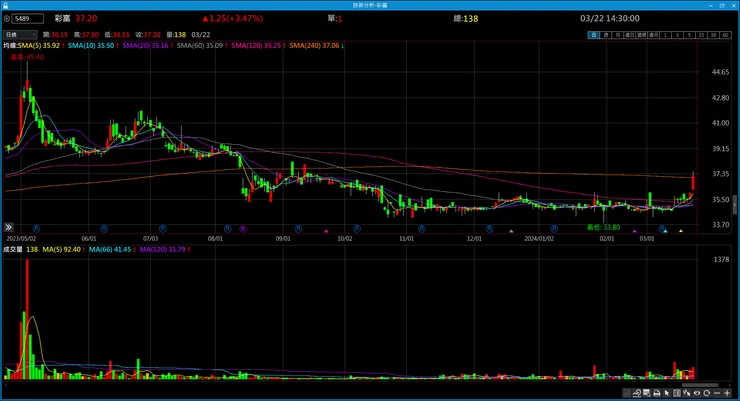Image resolution: width=740 pixels, height=401 pixels.
Task: Select the 1-minute interval button
Action: point(665,35)
